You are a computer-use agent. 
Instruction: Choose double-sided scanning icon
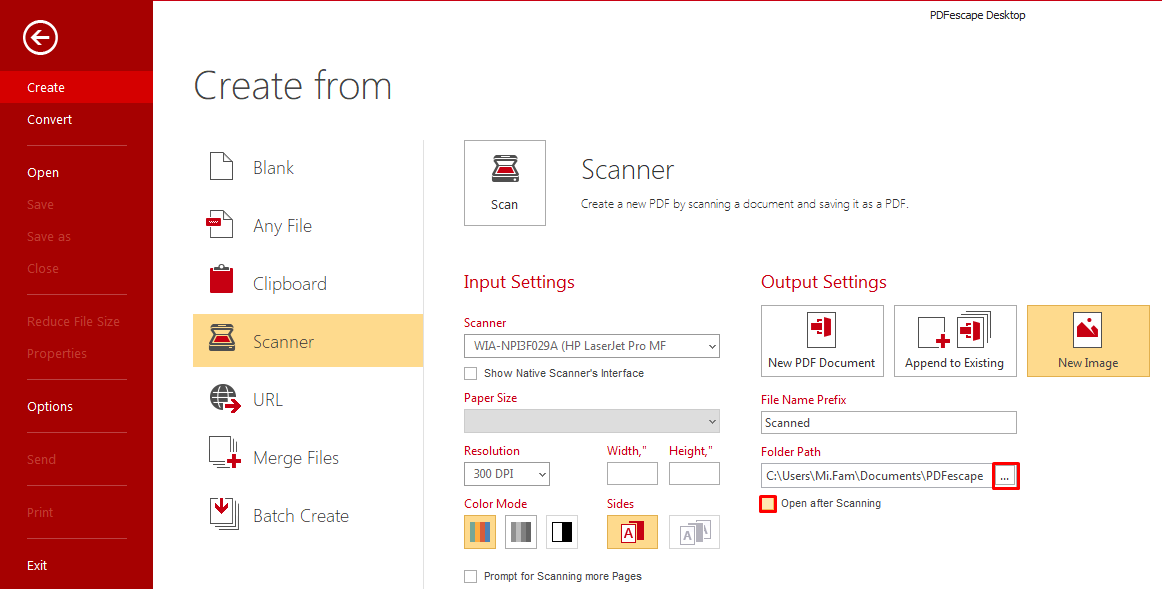point(694,532)
